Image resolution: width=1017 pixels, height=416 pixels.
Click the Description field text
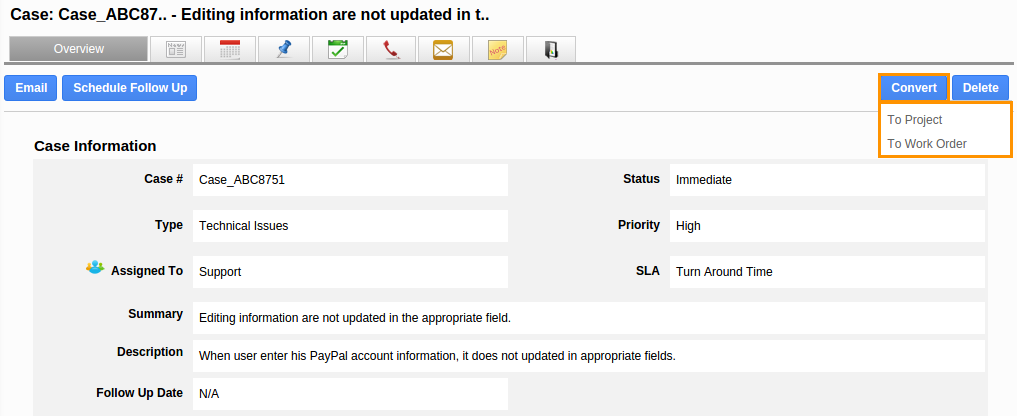click(437, 355)
